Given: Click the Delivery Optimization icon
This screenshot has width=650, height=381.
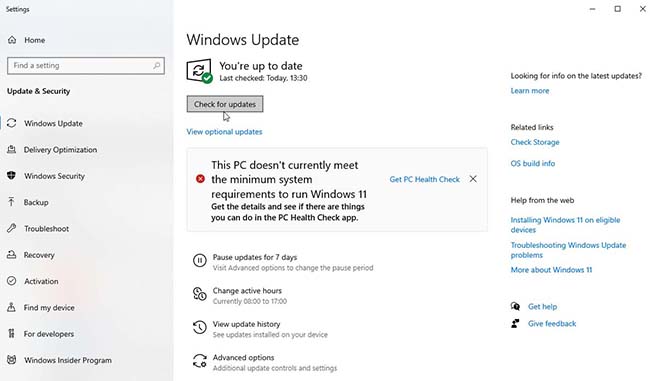Looking at the screenshot, I should [x=12, y=150].
